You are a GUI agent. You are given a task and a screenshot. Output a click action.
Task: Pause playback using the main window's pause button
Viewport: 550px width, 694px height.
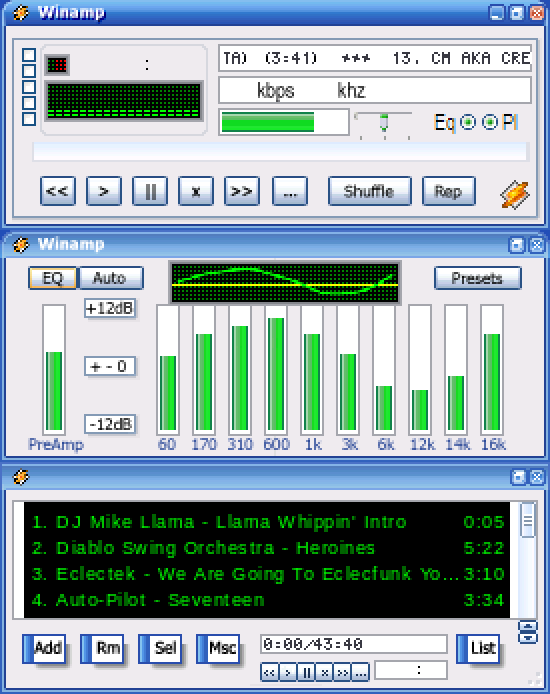[x=150, y=191]
